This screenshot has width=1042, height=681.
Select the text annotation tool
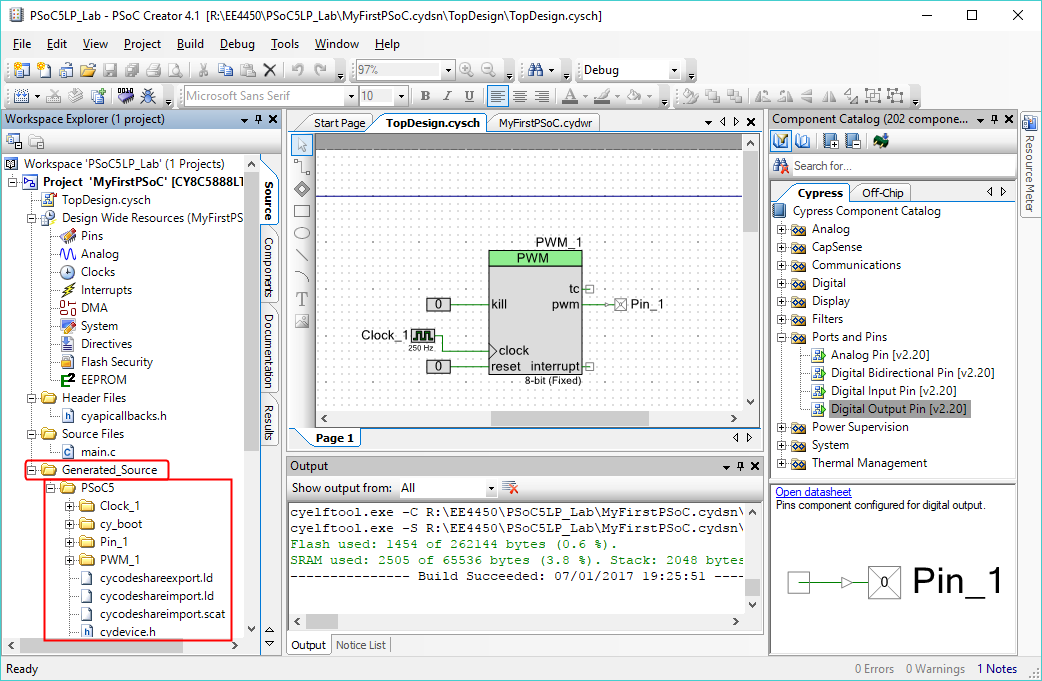point(302,299)
